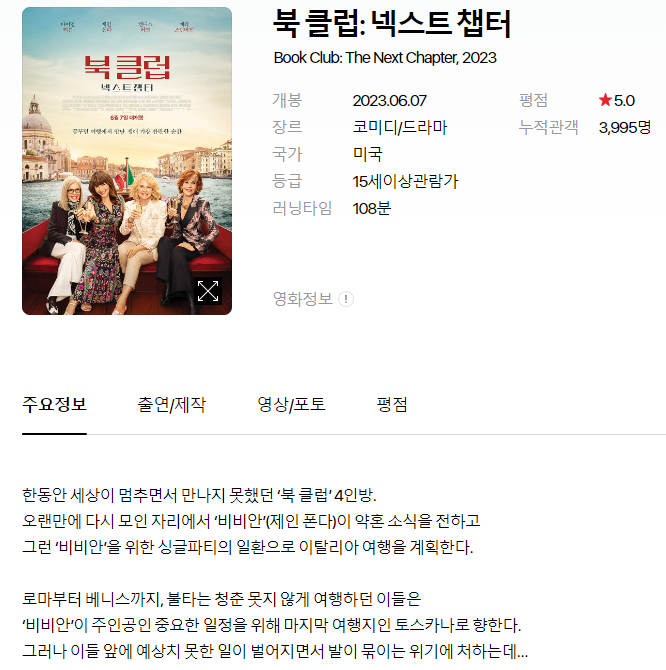666x670 pixels.
Task: Click the 북 클럽: 넥스트 챕터 title
Action: [x=391, y=24]
